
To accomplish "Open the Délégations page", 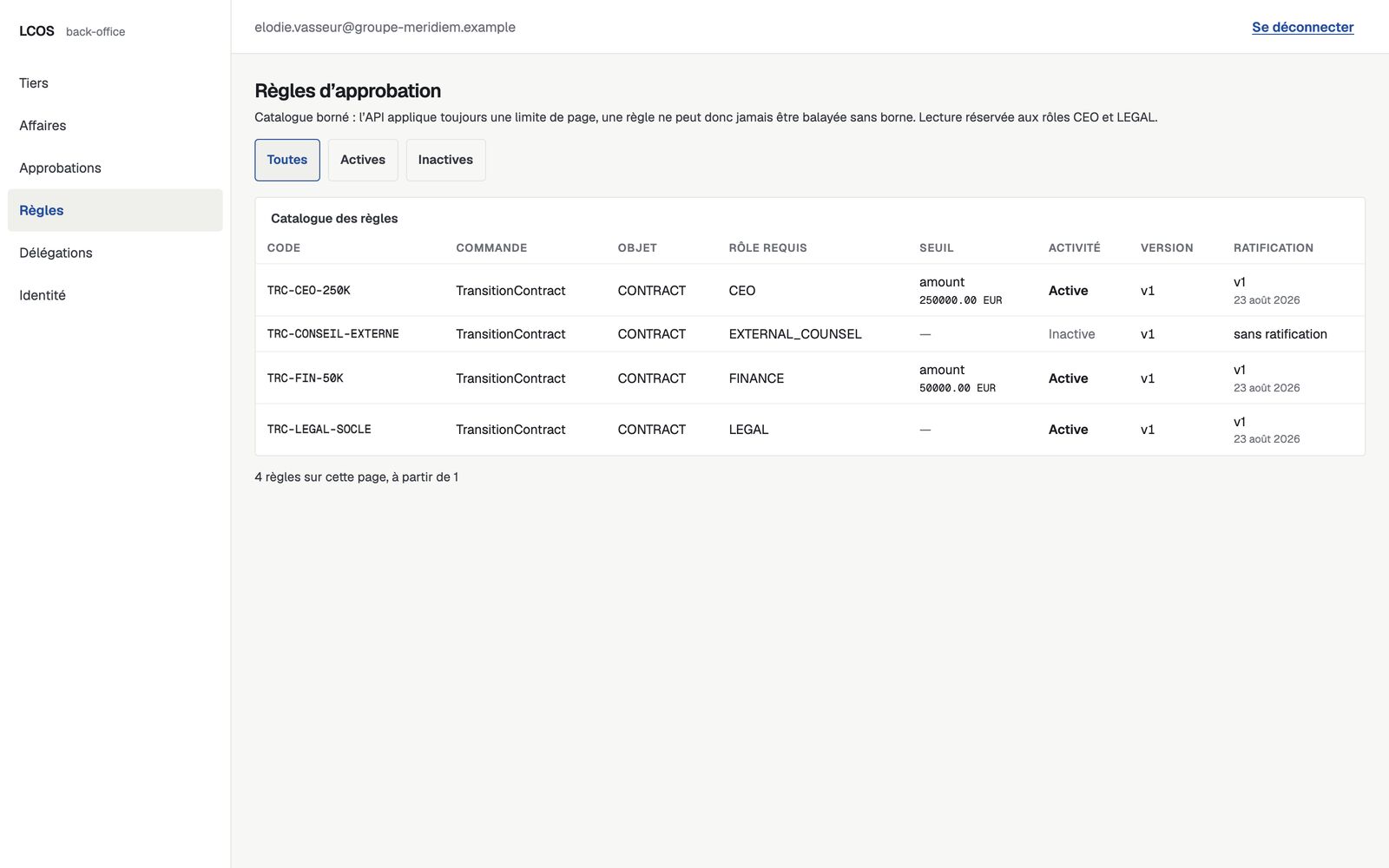I will point(115,253).
